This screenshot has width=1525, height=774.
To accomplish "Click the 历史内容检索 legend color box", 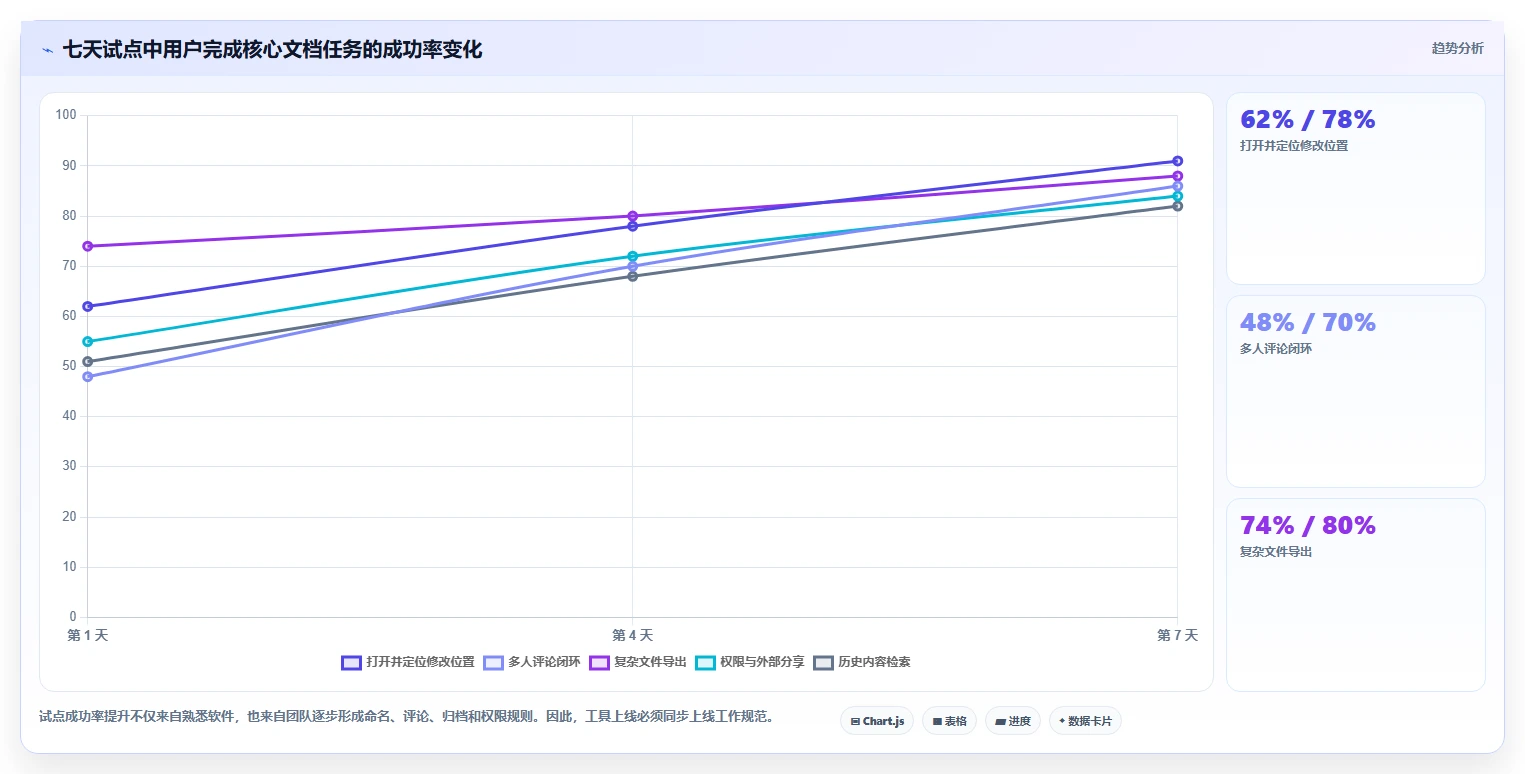I will [823, 662].
